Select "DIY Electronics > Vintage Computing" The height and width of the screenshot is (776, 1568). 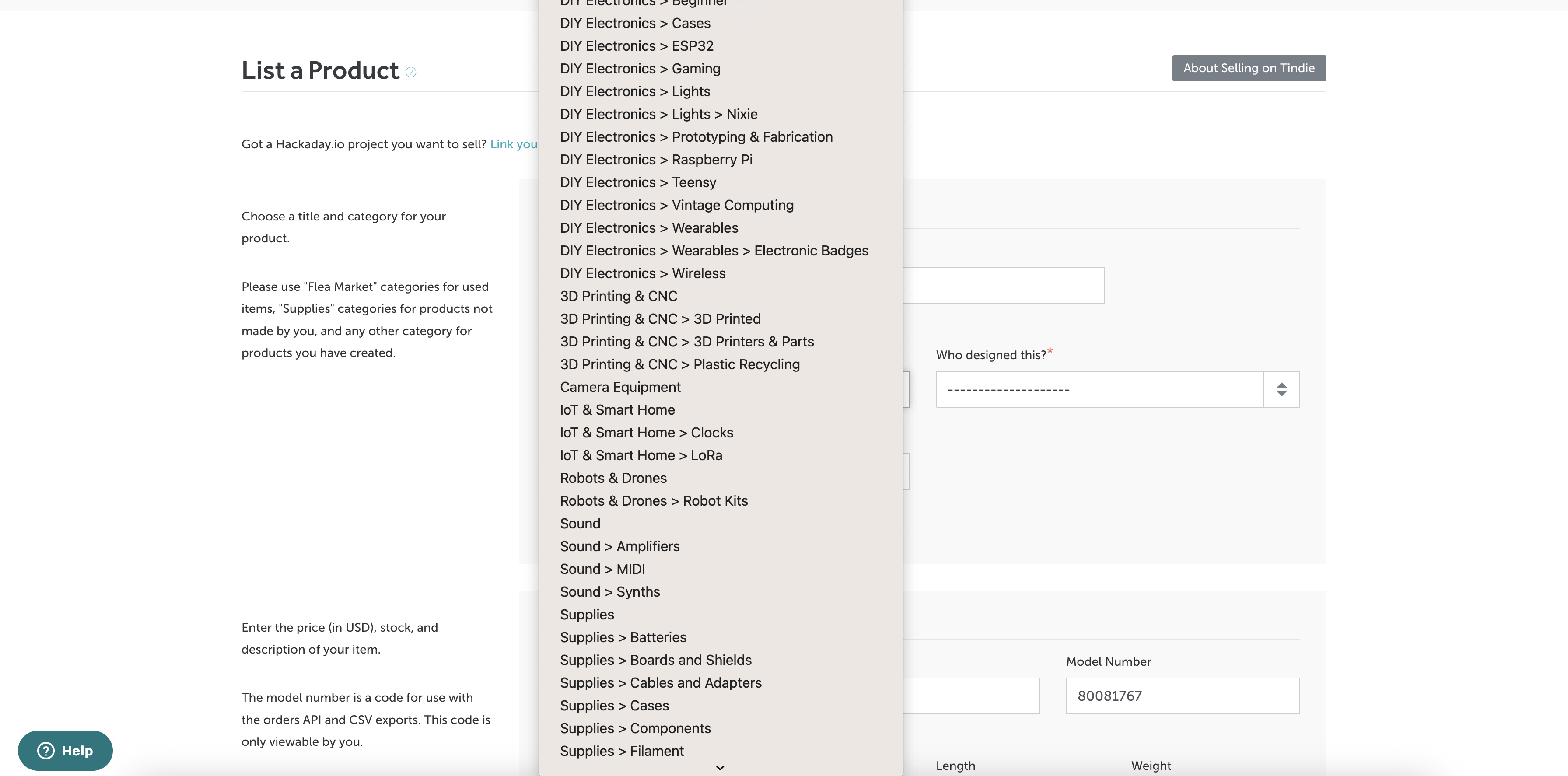coord(676,205)
